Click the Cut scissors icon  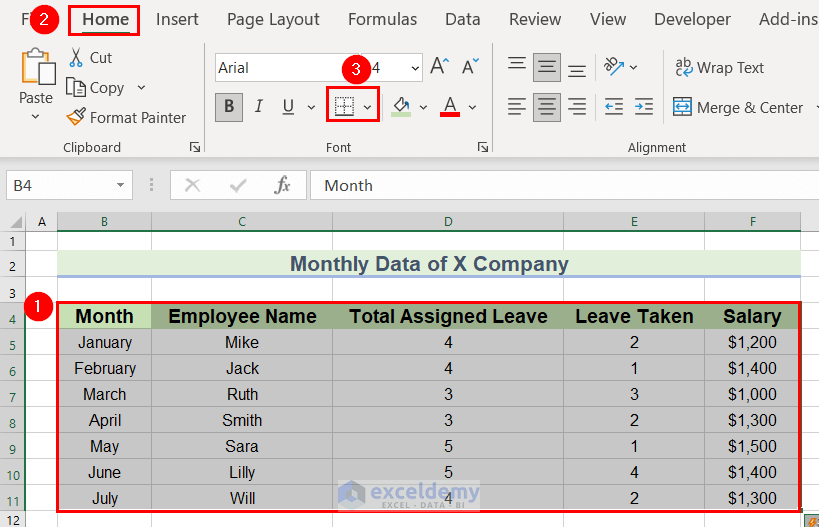76,58
